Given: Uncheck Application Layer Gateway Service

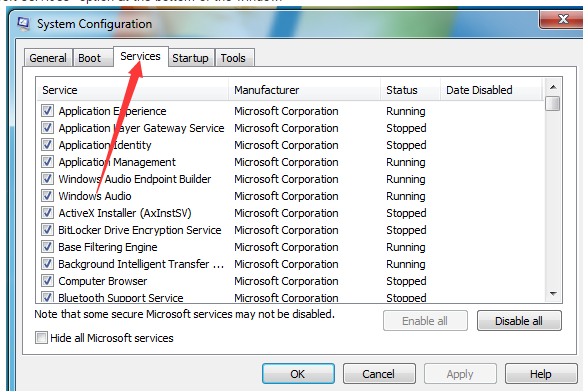Looking at the screenshot, I should point(47,127).
